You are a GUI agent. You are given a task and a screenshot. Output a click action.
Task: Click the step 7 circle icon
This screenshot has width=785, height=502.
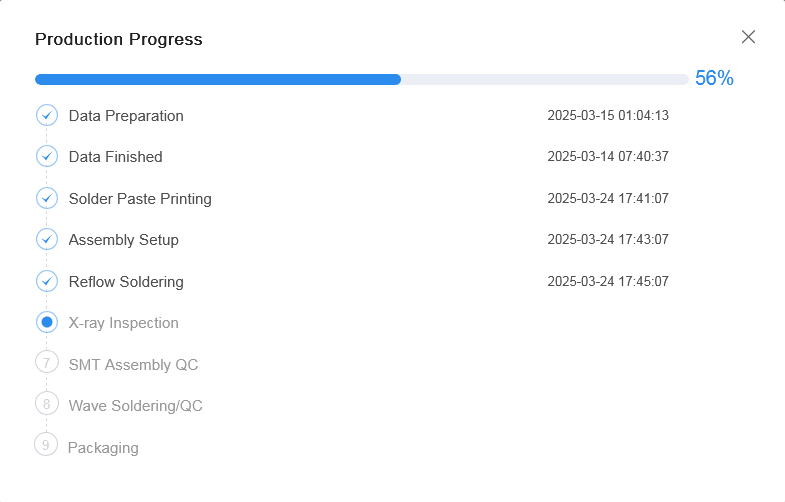47,362
